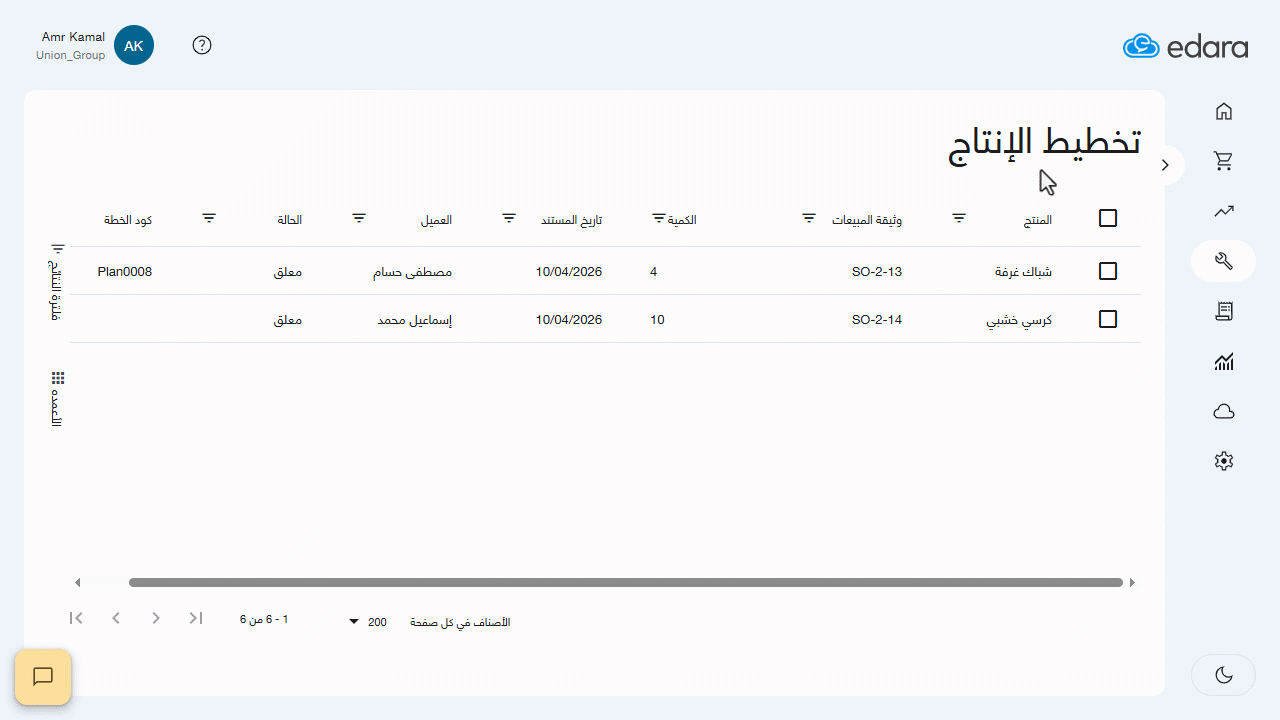Check the row checkbox for شباك غرفة
Screen dimensions: 1280x720
coord(1108,271)
